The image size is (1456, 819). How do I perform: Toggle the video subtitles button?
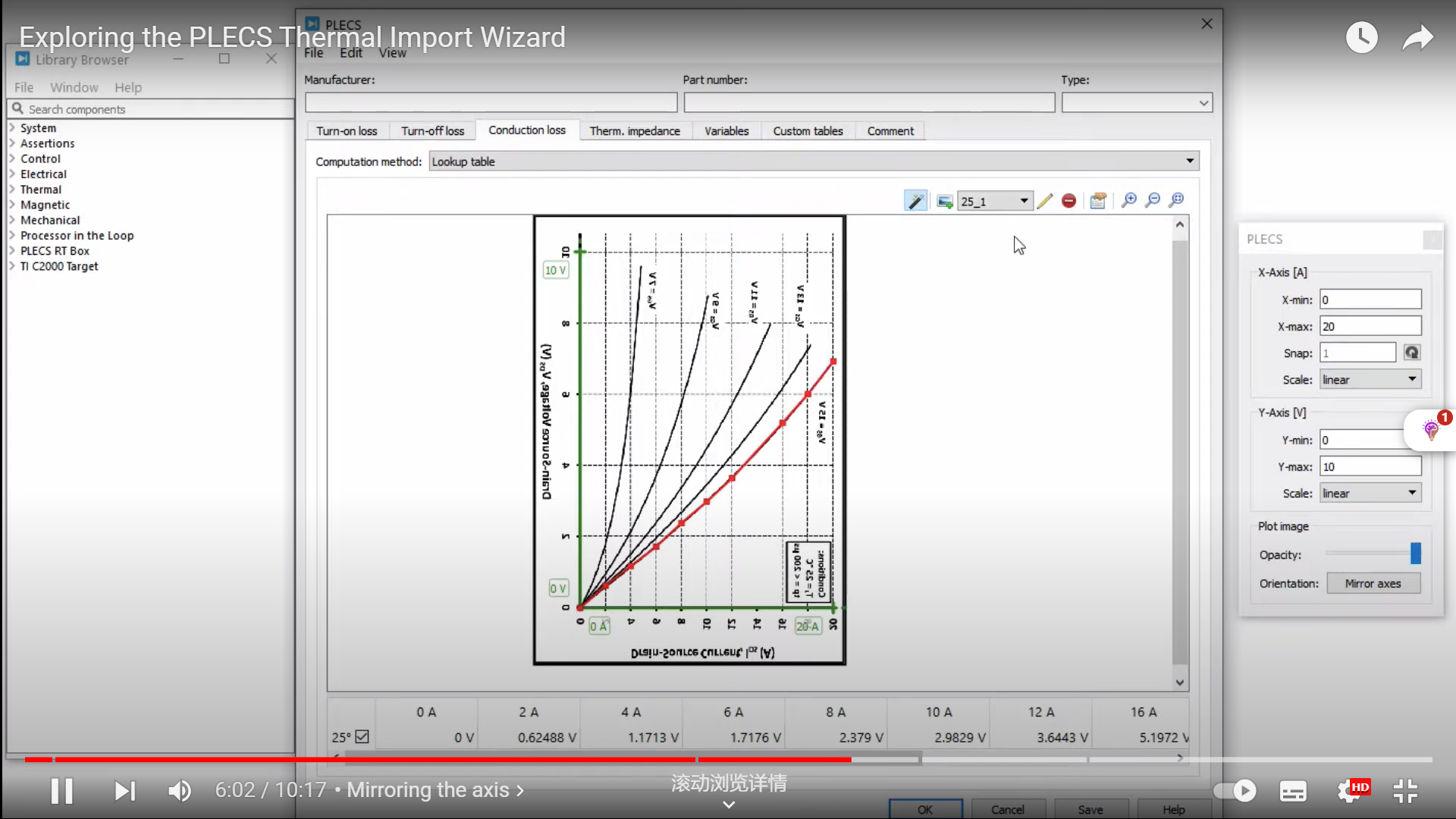[1293, 791]
